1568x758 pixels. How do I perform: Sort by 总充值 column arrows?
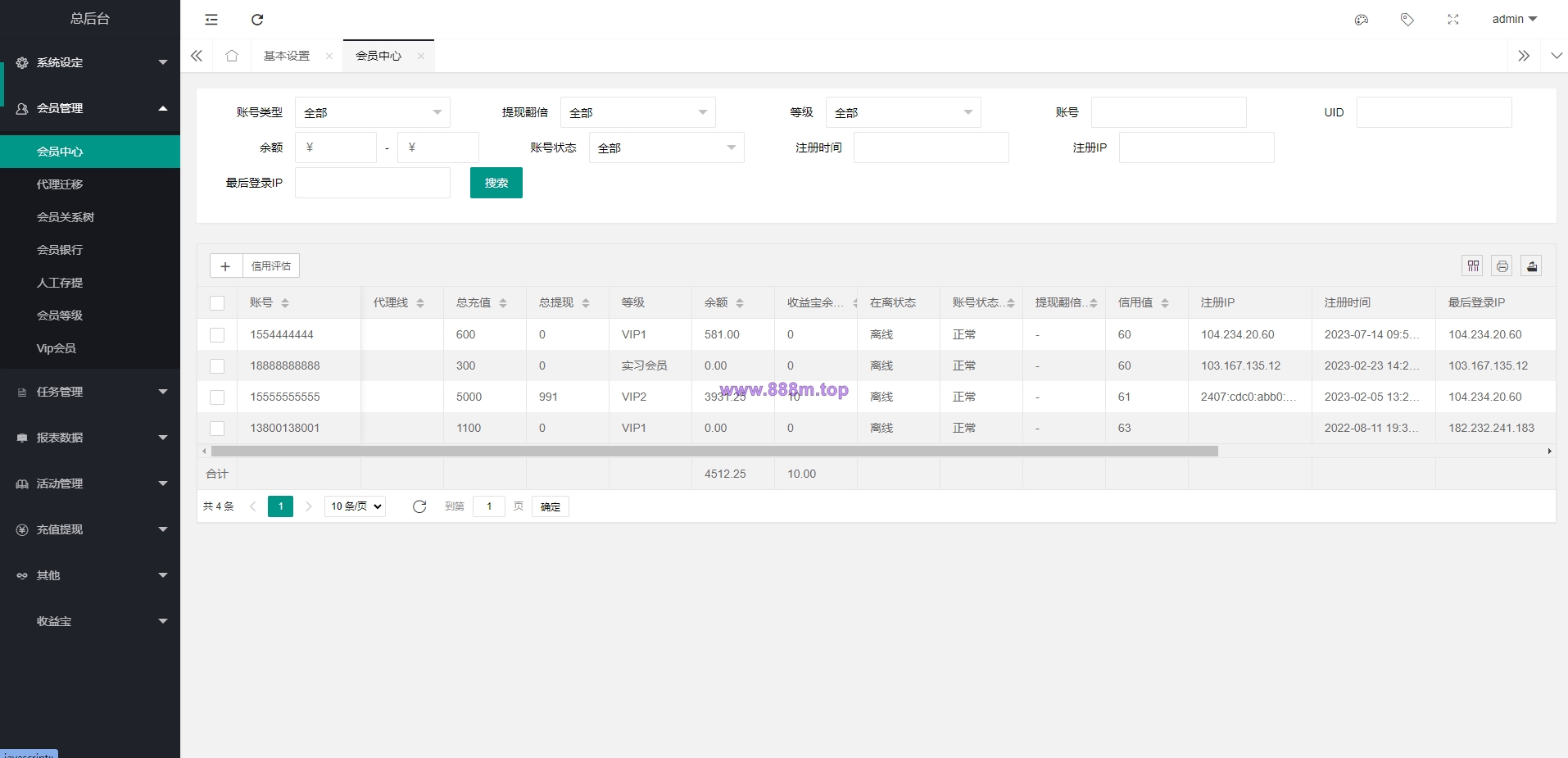point(503,303)
